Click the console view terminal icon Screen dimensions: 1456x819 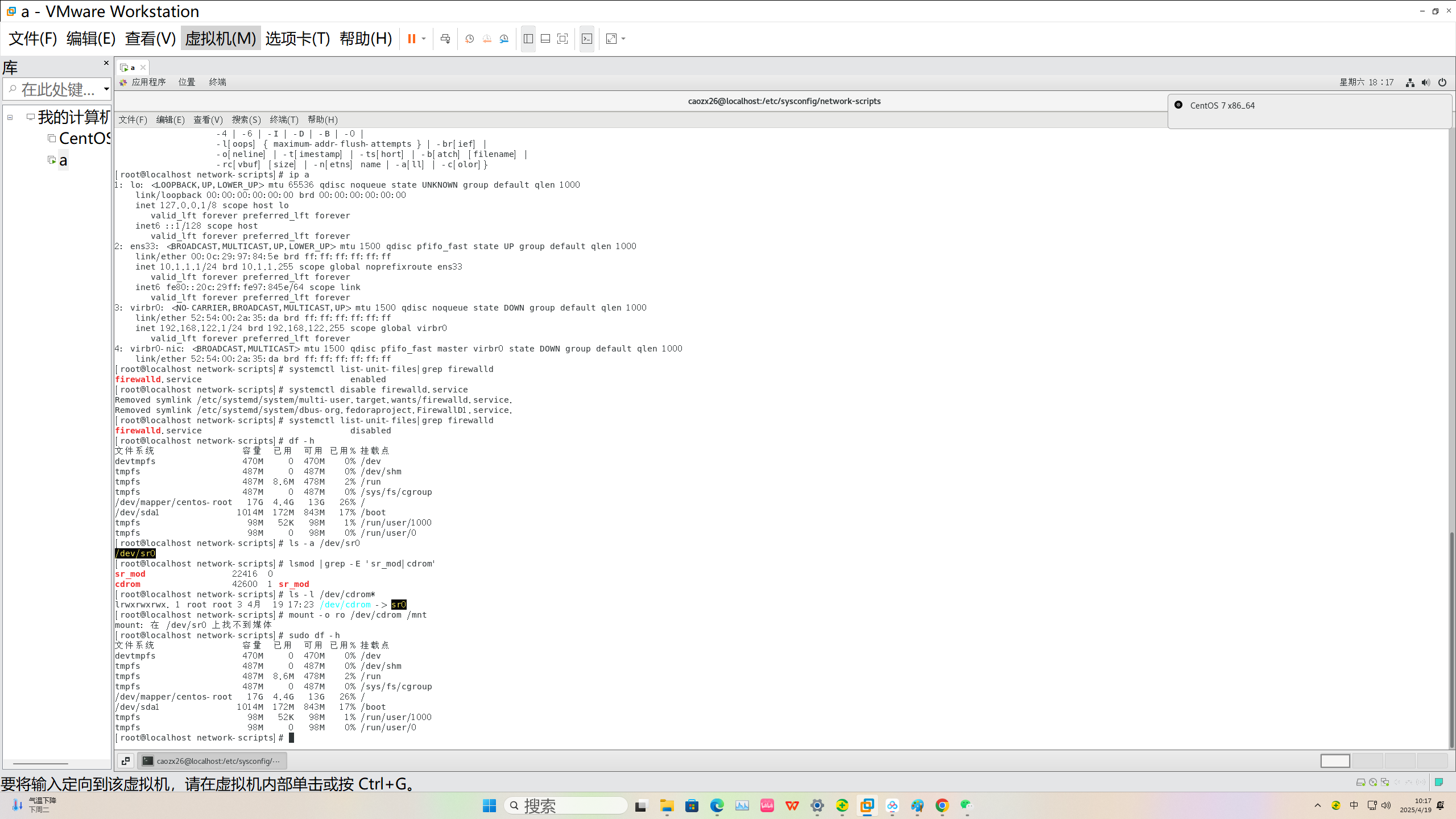[x=587, y=39]
